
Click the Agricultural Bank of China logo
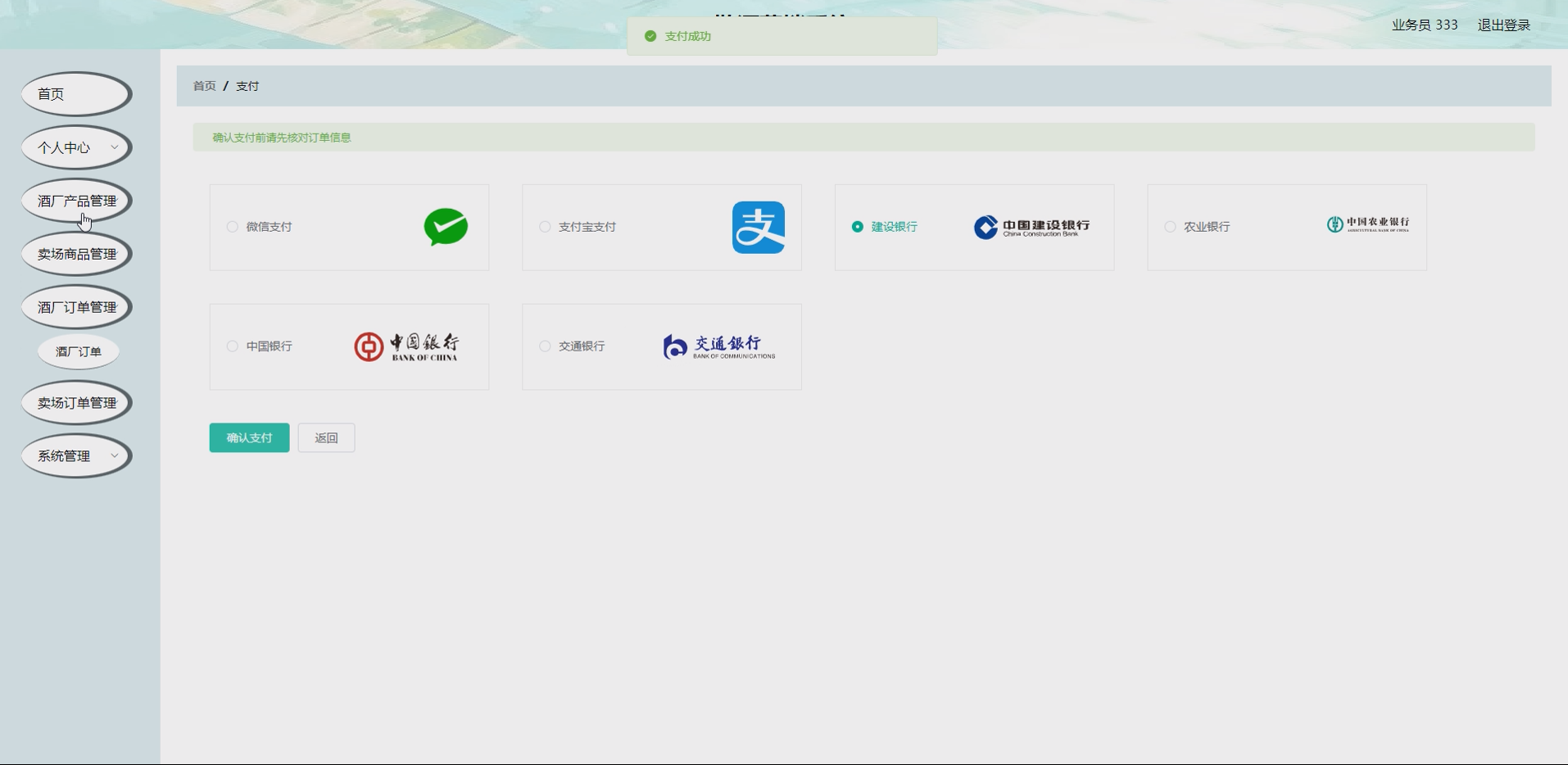(1368, 224)
